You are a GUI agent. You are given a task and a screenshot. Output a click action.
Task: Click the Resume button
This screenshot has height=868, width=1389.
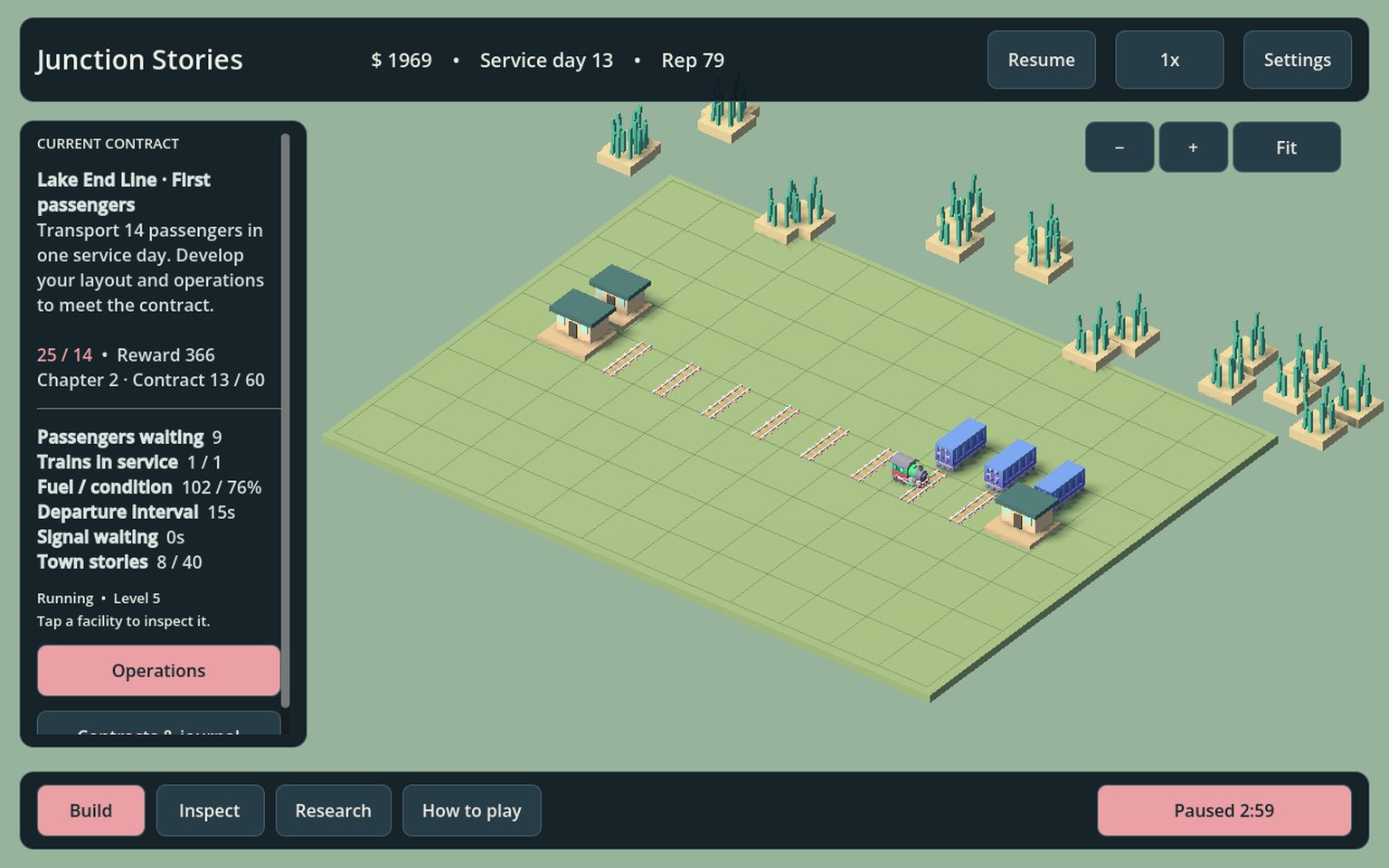tap(1041, 60)
